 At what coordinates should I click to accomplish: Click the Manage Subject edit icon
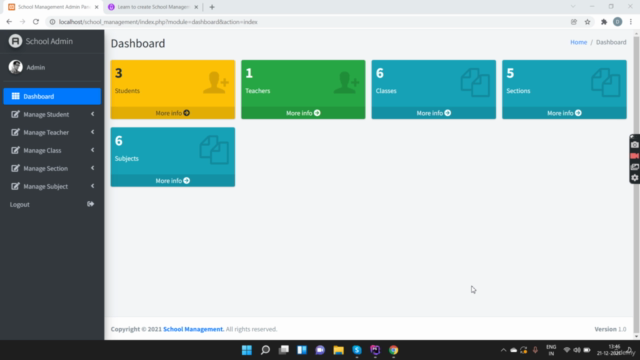(15, 186)
